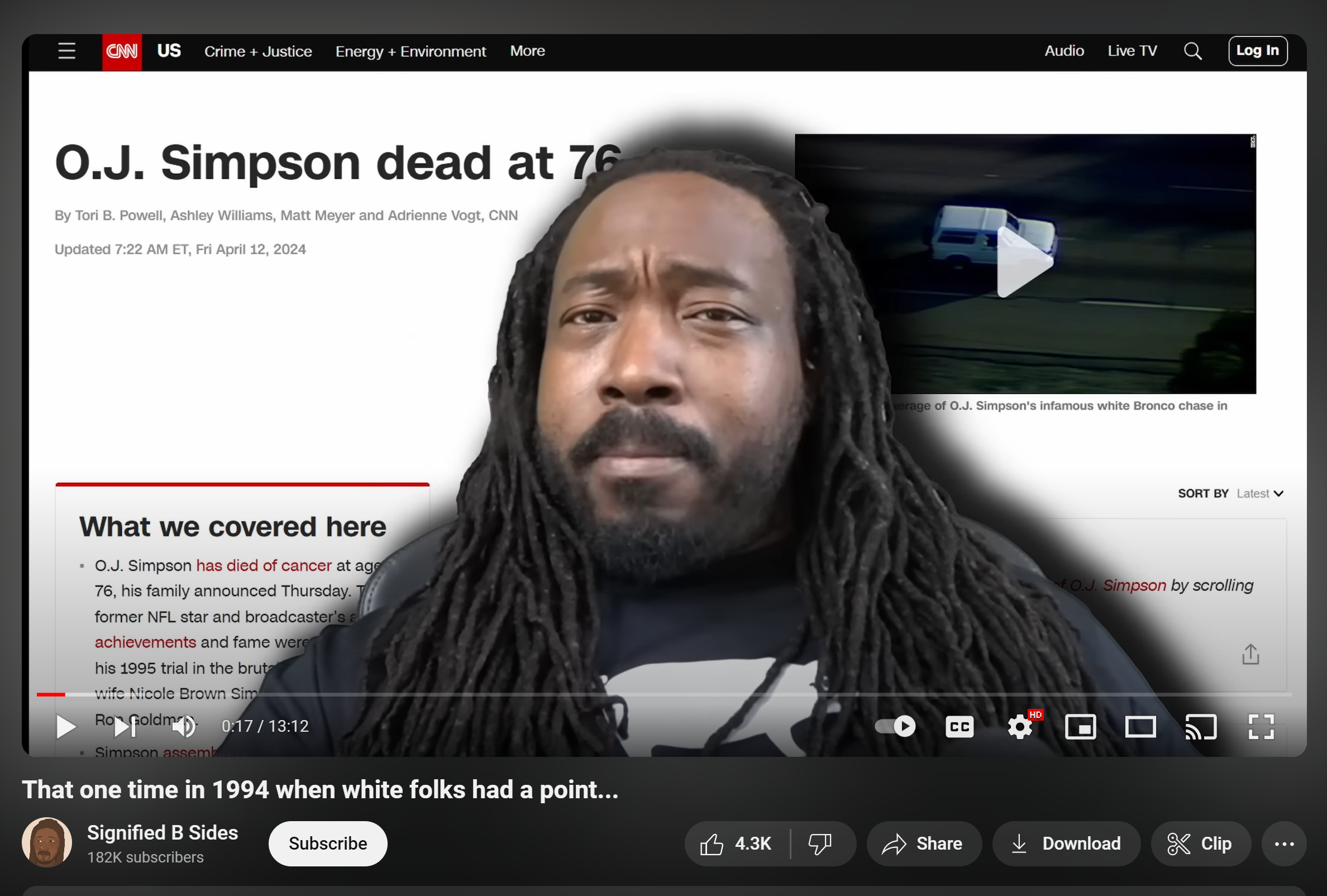The width and height of the screenshot is (1327, 896).
Task: Mute the video volume speaker icon
Action: [x=184, y=726]
